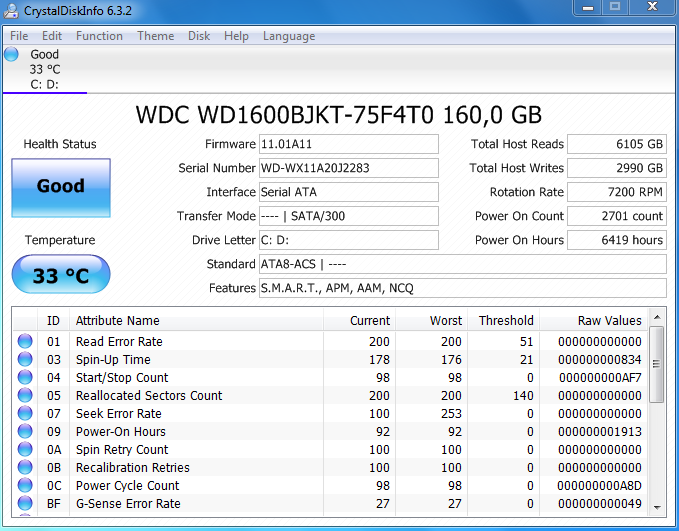Click the Threshold column header
Screen dimensions: 679x531
click(x=503, y=321)
